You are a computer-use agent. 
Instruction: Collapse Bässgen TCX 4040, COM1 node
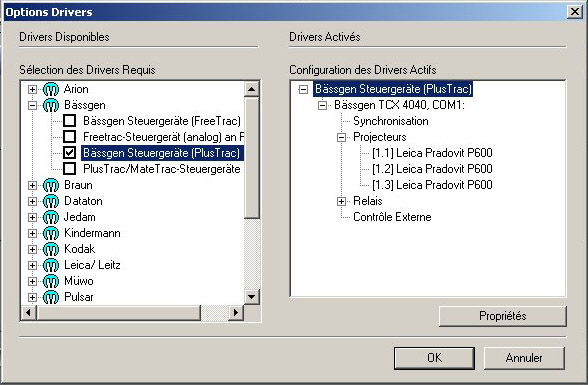(322, 105)
